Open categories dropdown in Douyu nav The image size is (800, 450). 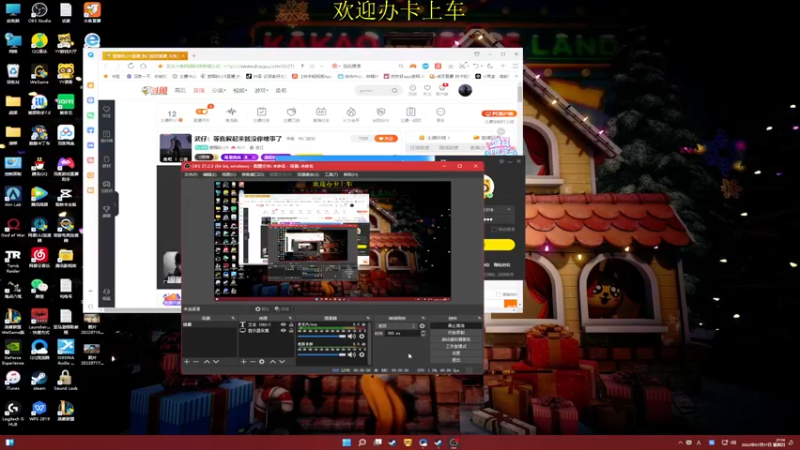(219, 90)
